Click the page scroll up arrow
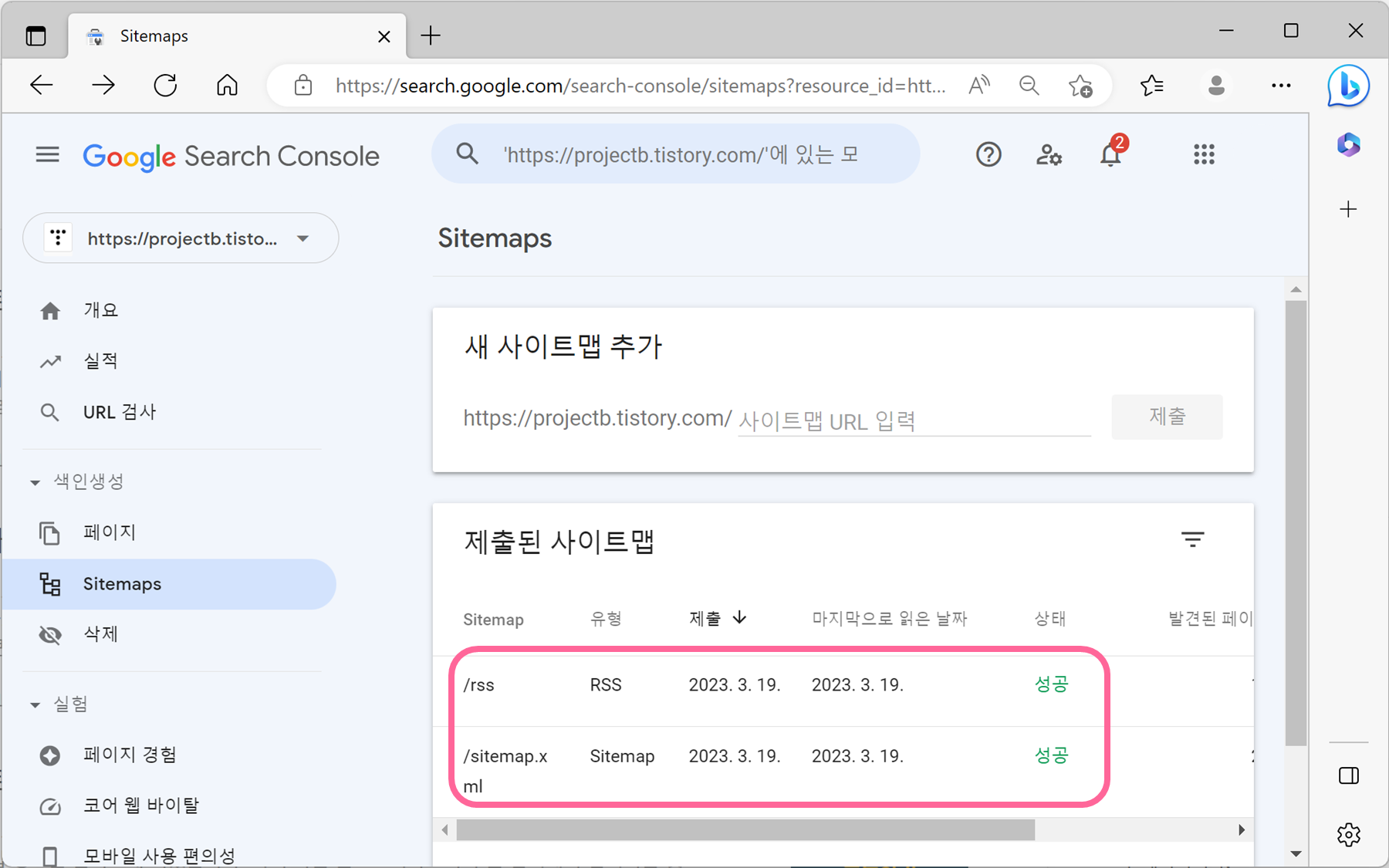This screenshot has width=1389, height=868. pyautogui.click(x=1296, y=289)
